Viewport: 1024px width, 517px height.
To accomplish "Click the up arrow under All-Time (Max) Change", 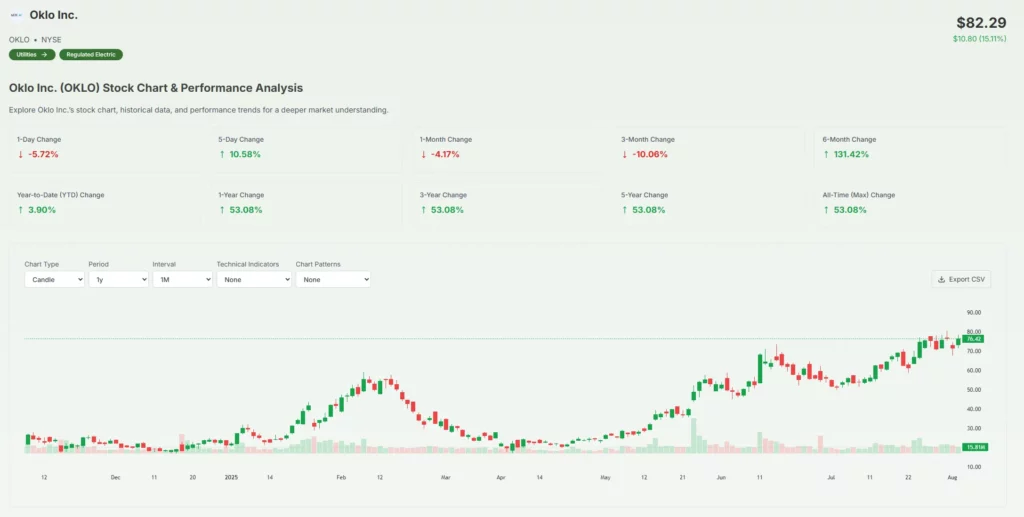I will (826, 210).
